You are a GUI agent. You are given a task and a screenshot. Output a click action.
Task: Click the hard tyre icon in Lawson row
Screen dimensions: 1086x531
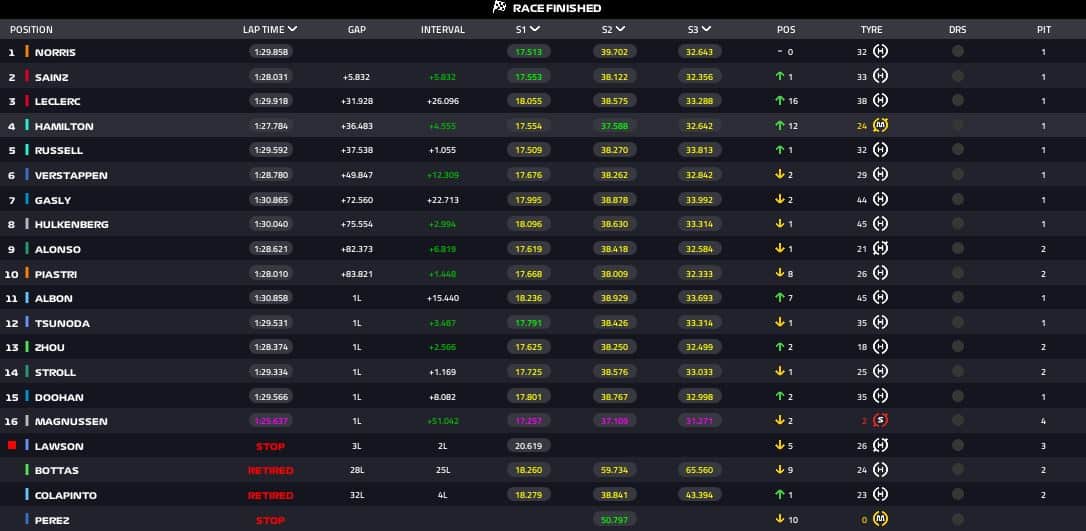880,445
